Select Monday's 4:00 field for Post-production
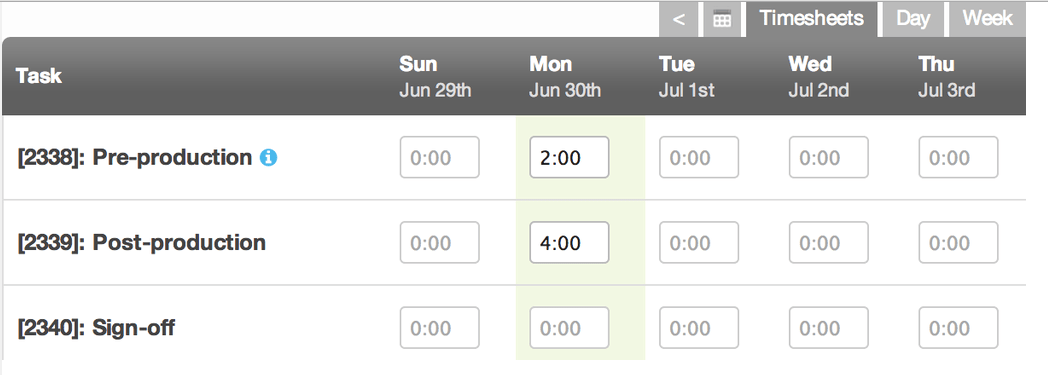 pos(569,242)
